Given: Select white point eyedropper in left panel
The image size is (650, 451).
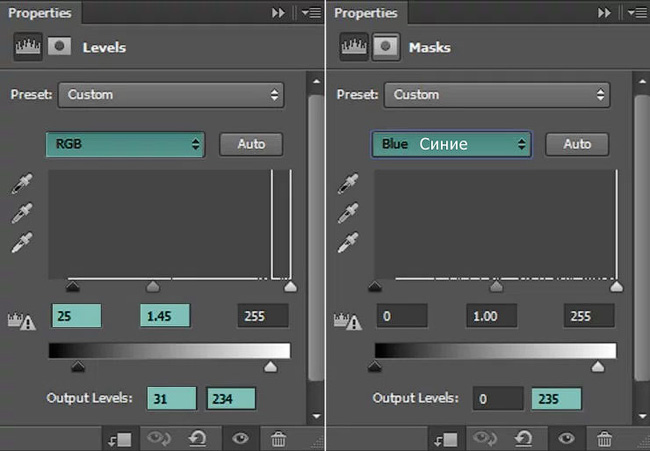Looking at the screenshot, I should (22, 242).
